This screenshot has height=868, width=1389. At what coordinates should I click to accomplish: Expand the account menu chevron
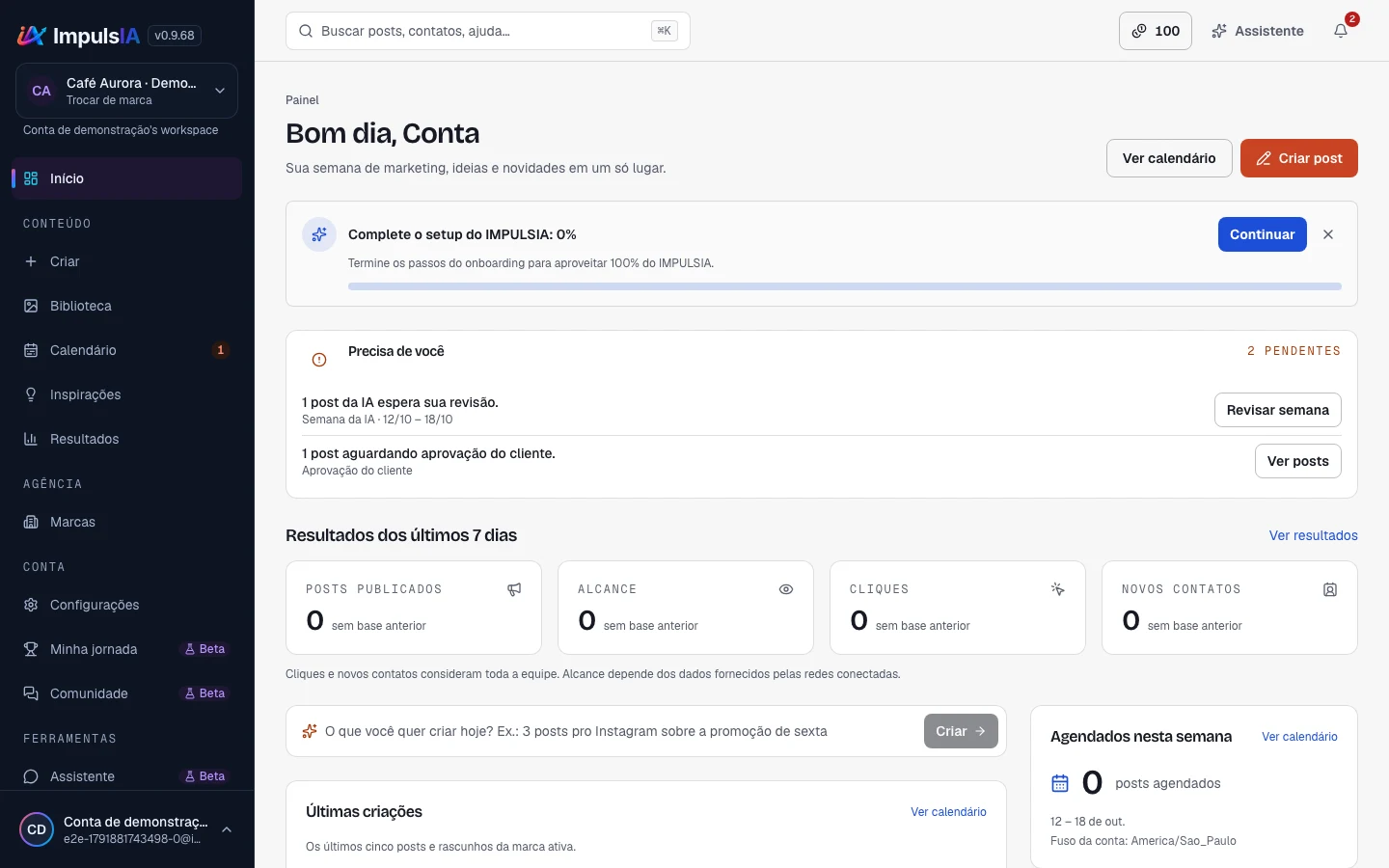pyautogui.click(x=227, y=829)
